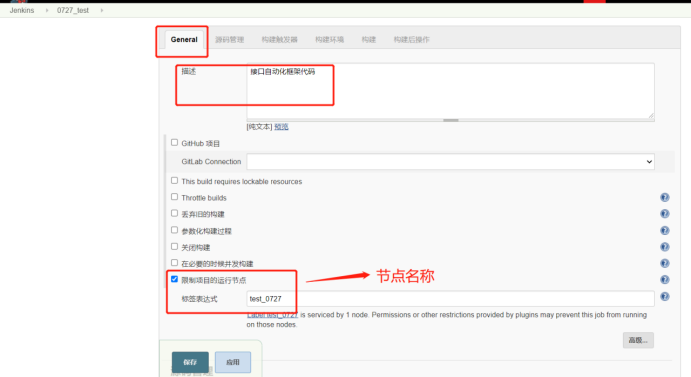Check the 关闭构建 option

click(x=175, y=246)
